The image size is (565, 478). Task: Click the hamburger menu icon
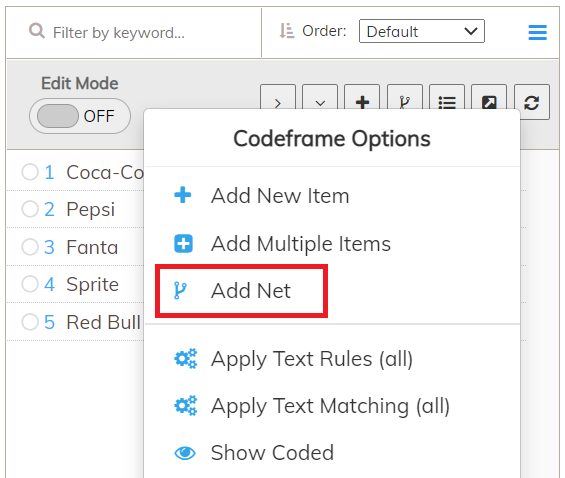click(x=537, y=32)
